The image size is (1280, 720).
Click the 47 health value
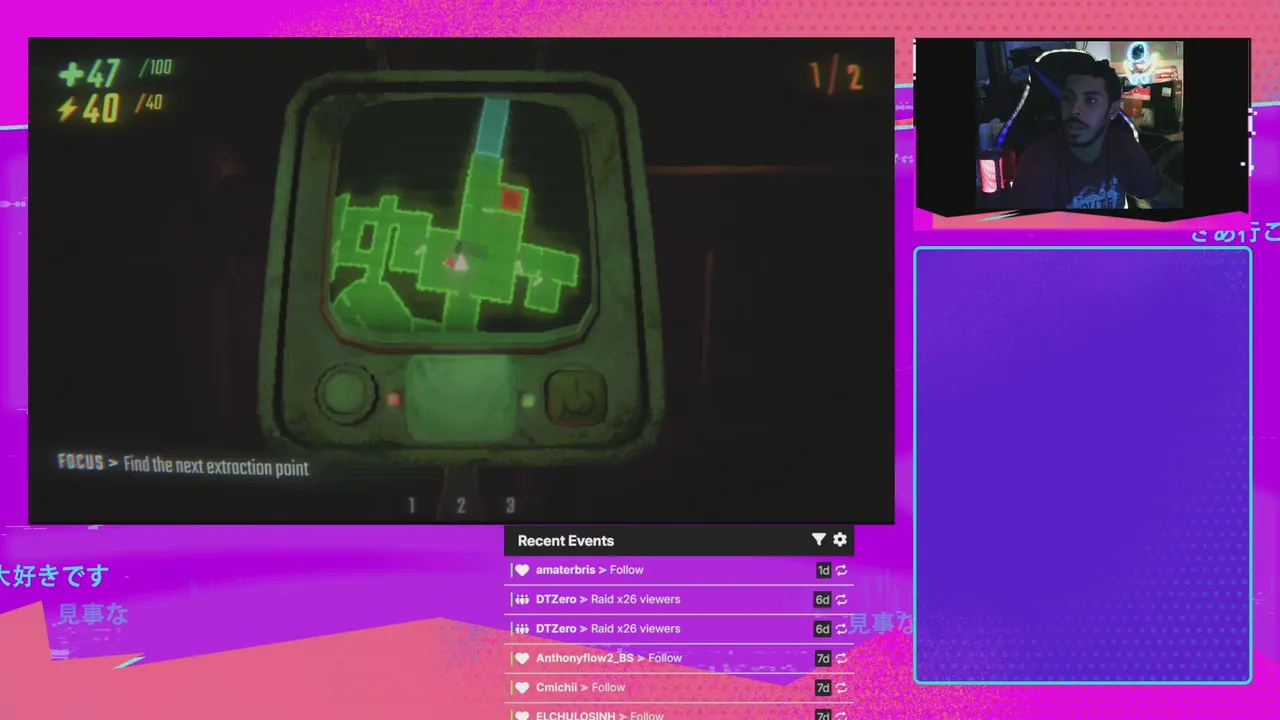click(x=102, y=73)
